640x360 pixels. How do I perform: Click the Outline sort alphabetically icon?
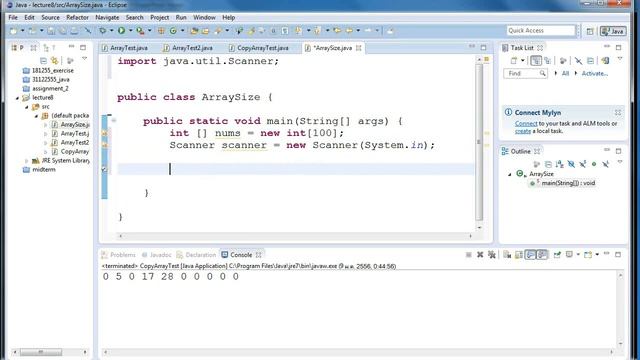pos(560,164)
